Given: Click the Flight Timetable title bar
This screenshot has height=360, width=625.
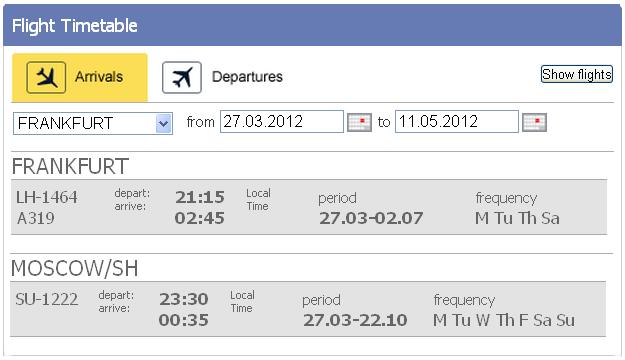Looking at the screenshot, I should (x=312, y=26).
